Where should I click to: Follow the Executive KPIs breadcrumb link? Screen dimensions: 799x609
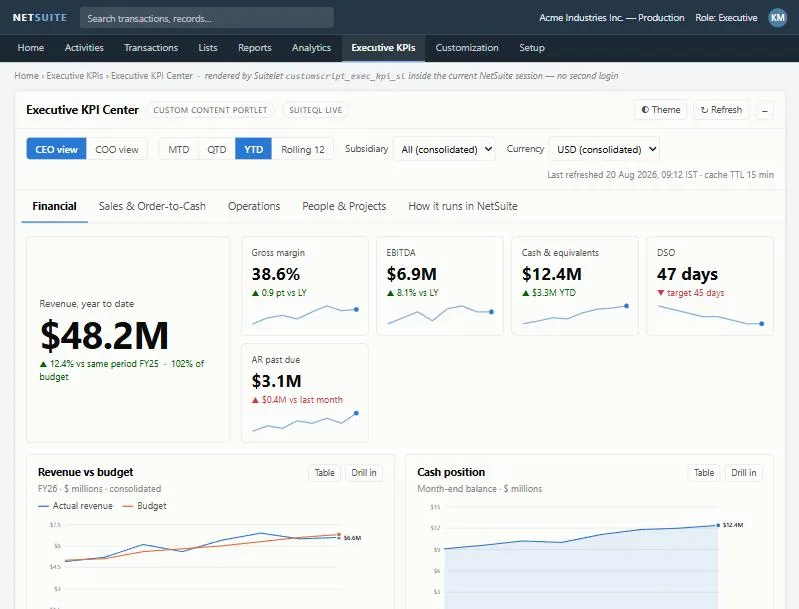click(74, 75)
